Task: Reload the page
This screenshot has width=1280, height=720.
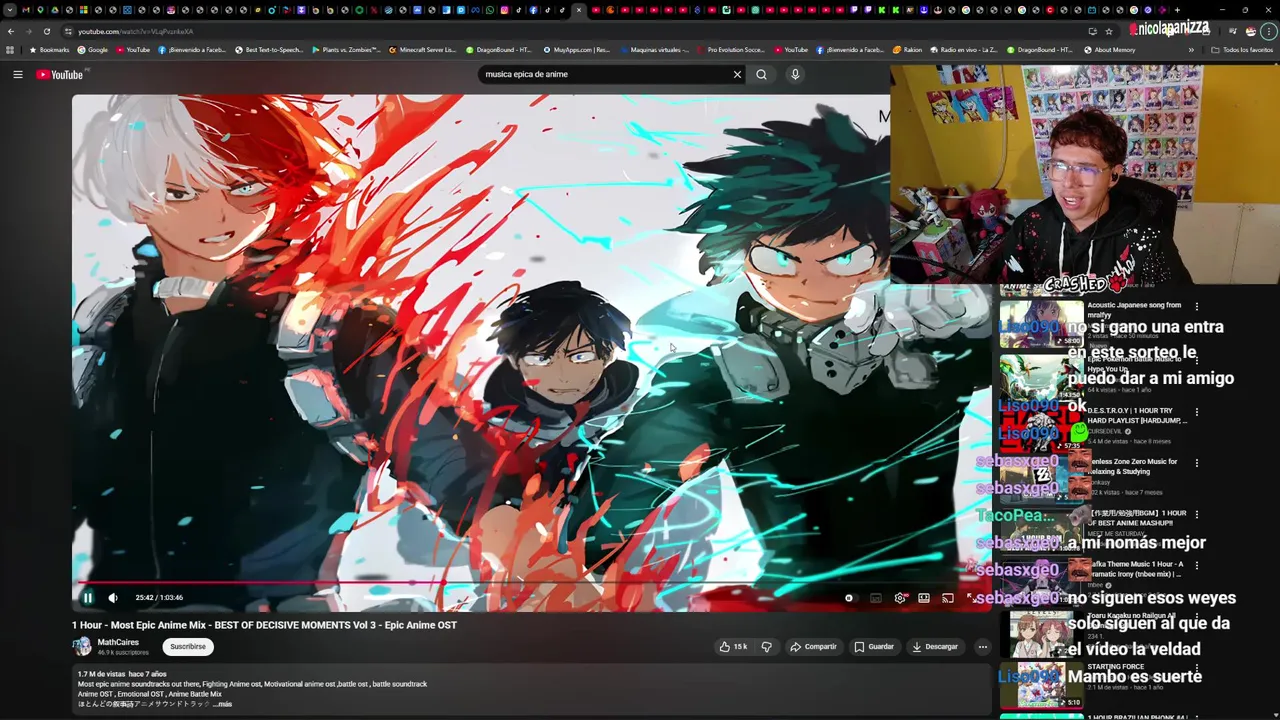Action: coord(46,31)
